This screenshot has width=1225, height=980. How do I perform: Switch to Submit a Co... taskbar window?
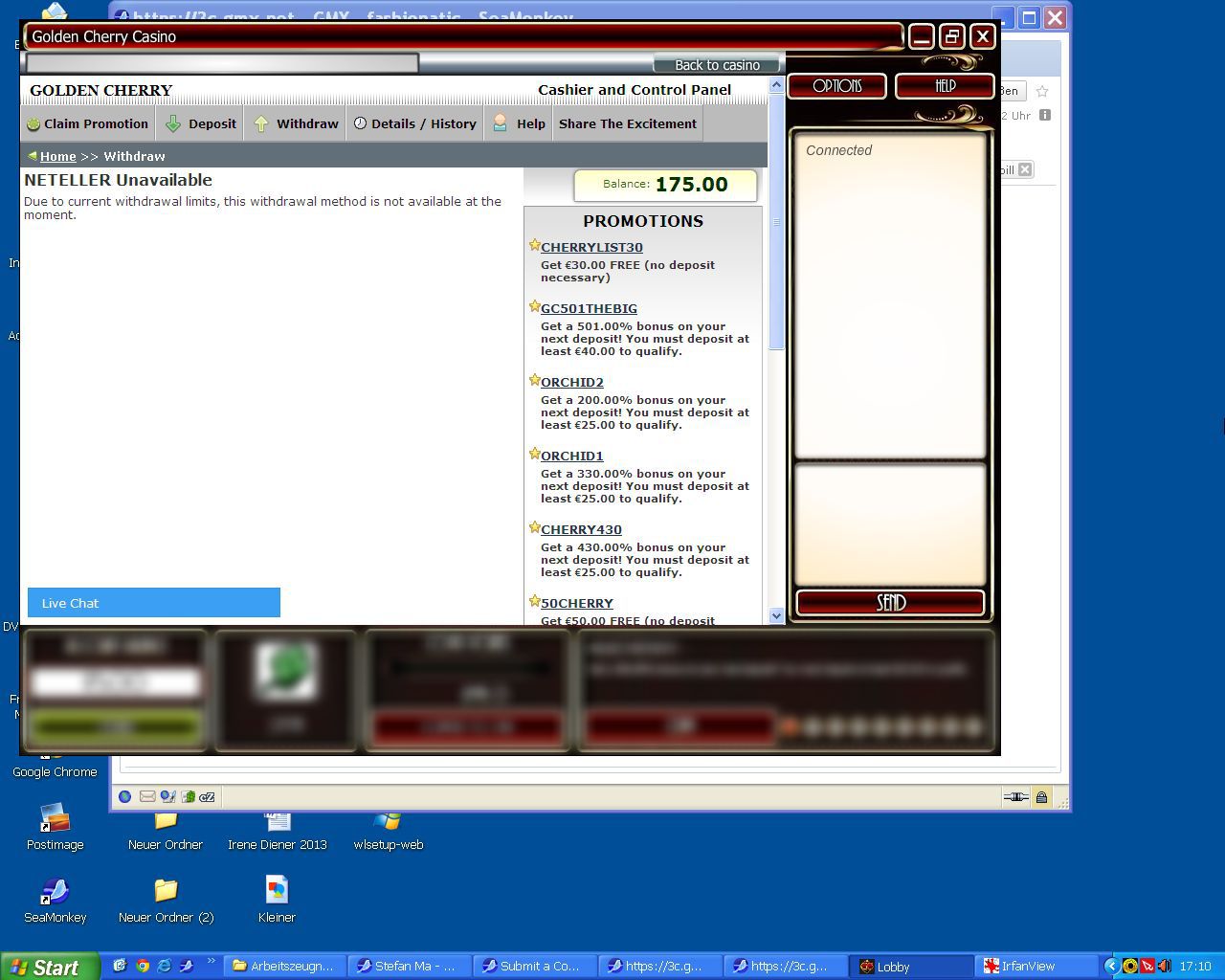(534, 967)
